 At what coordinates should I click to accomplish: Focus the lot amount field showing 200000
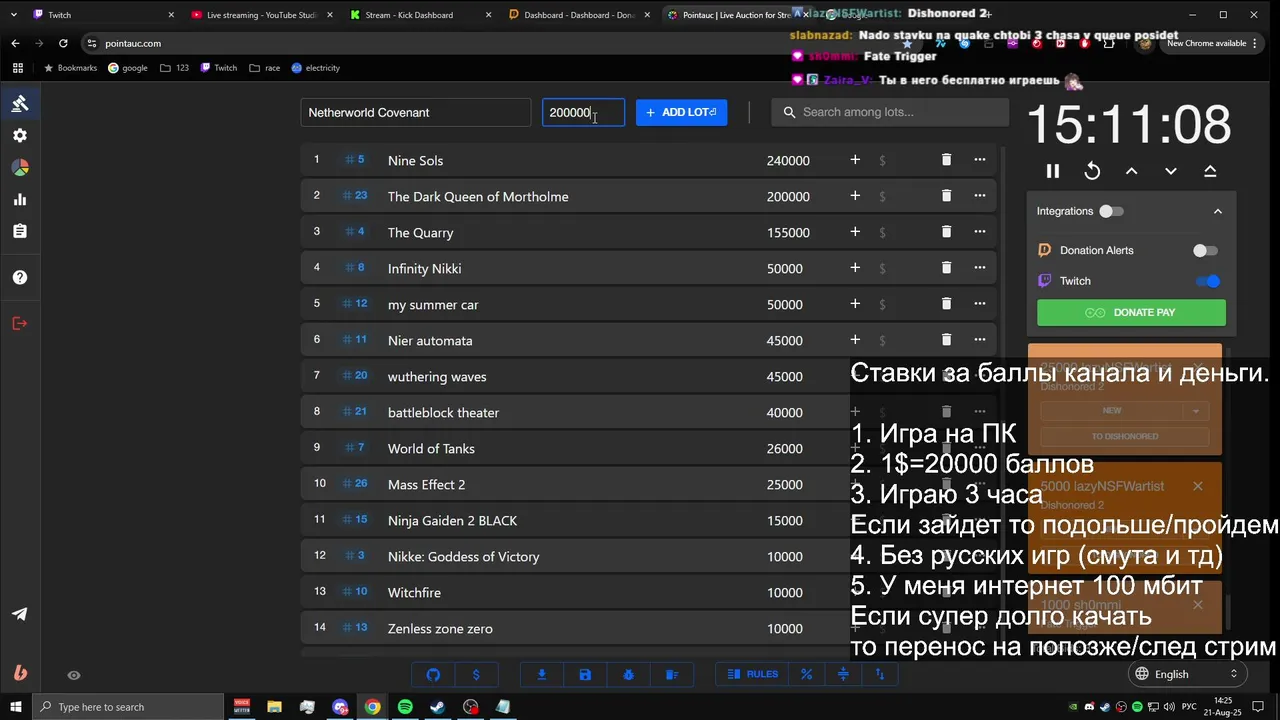point(583,112)
